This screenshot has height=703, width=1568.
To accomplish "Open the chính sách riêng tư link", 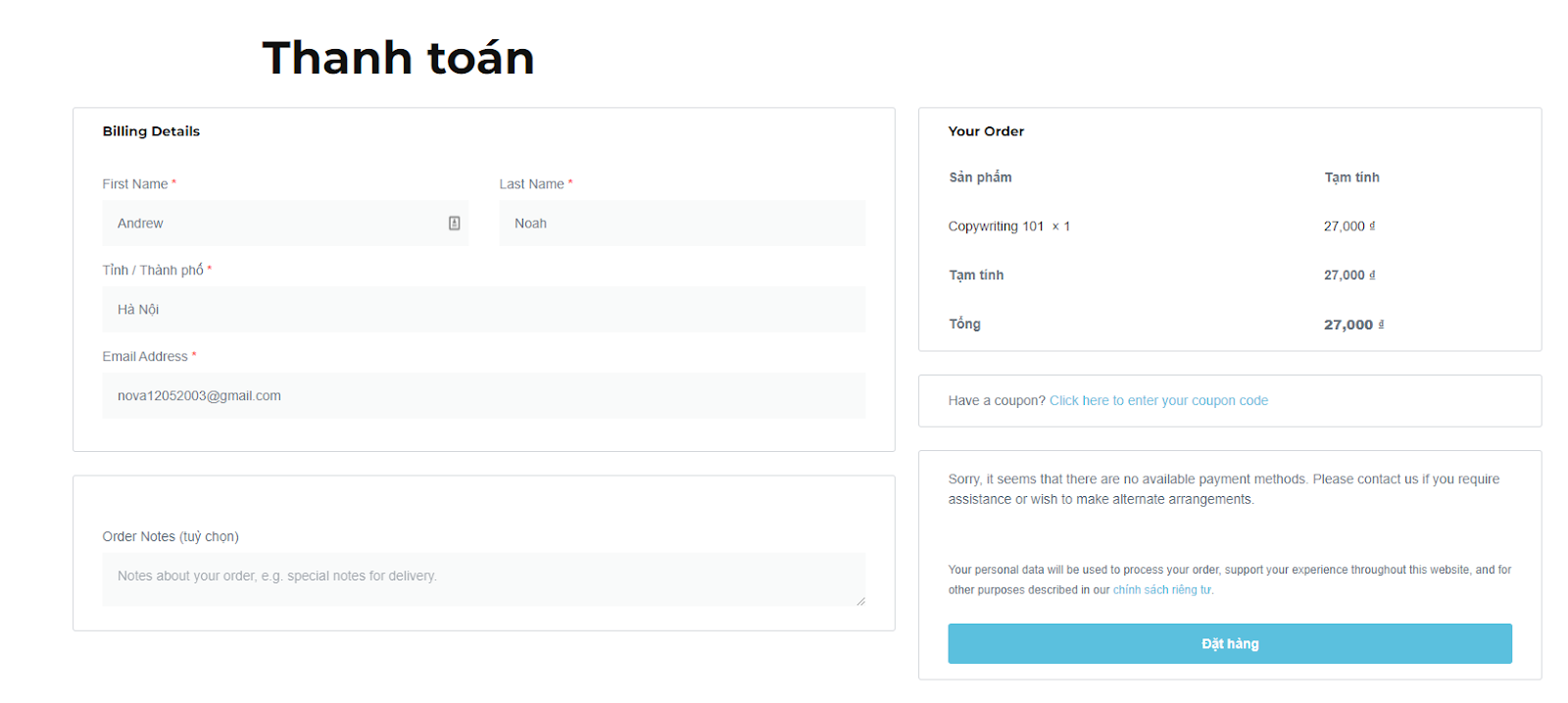I will (x=1162, y=590).
